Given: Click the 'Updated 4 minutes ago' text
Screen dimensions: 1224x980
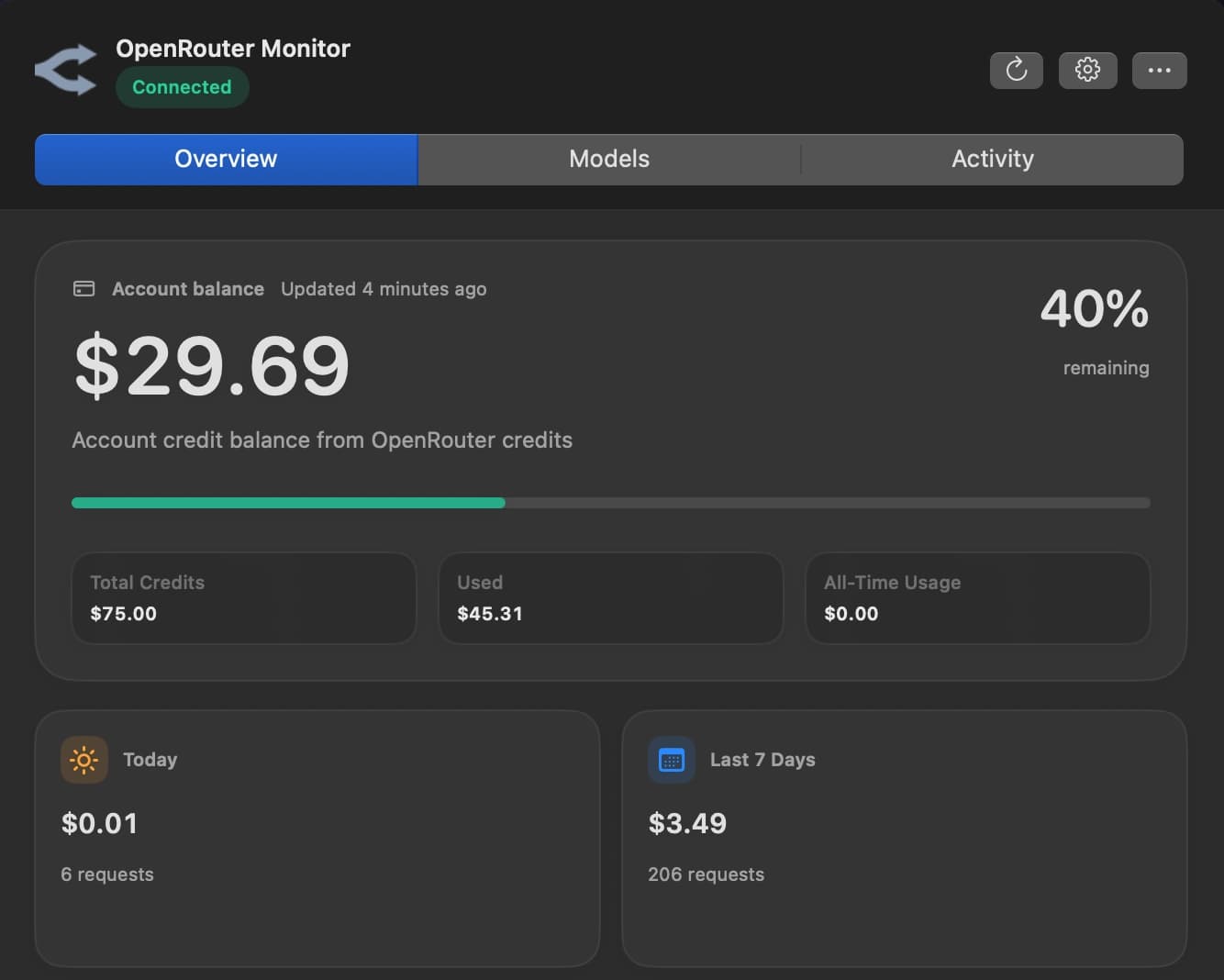Looking at the screenshot, I should click(x=384, y=289).
